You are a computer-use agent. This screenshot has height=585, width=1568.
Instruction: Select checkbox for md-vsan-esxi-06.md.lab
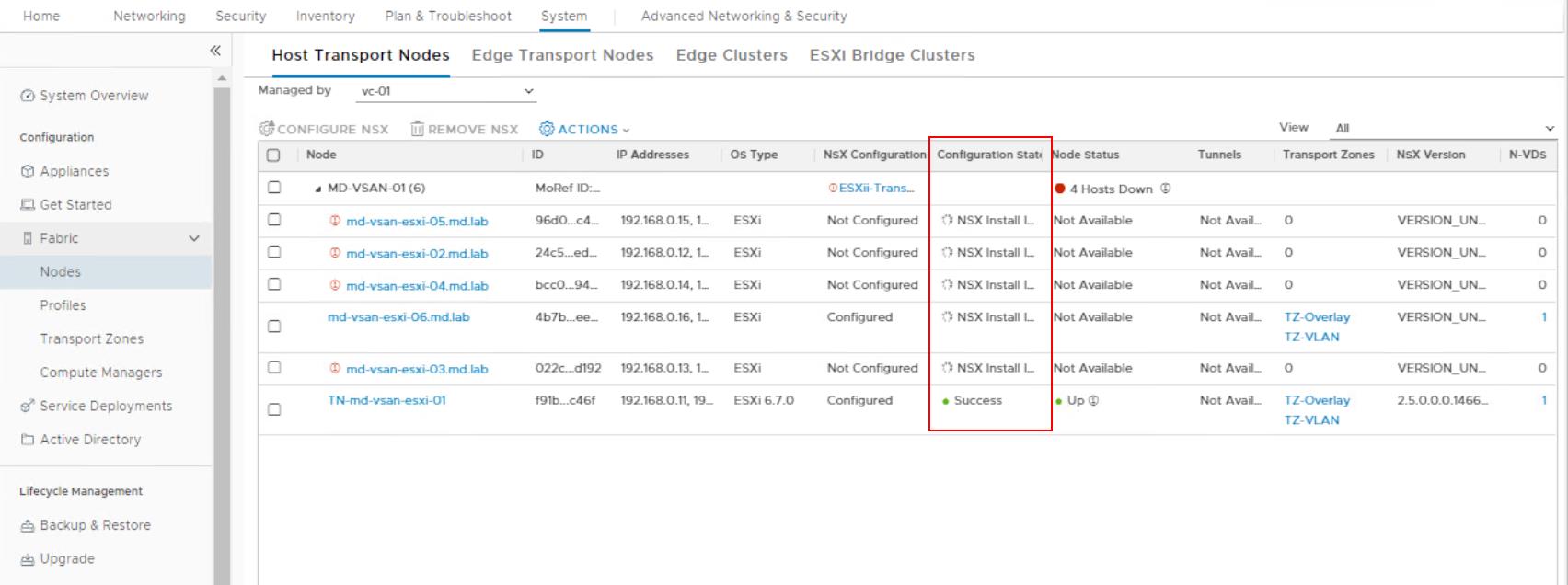[274, 327]
